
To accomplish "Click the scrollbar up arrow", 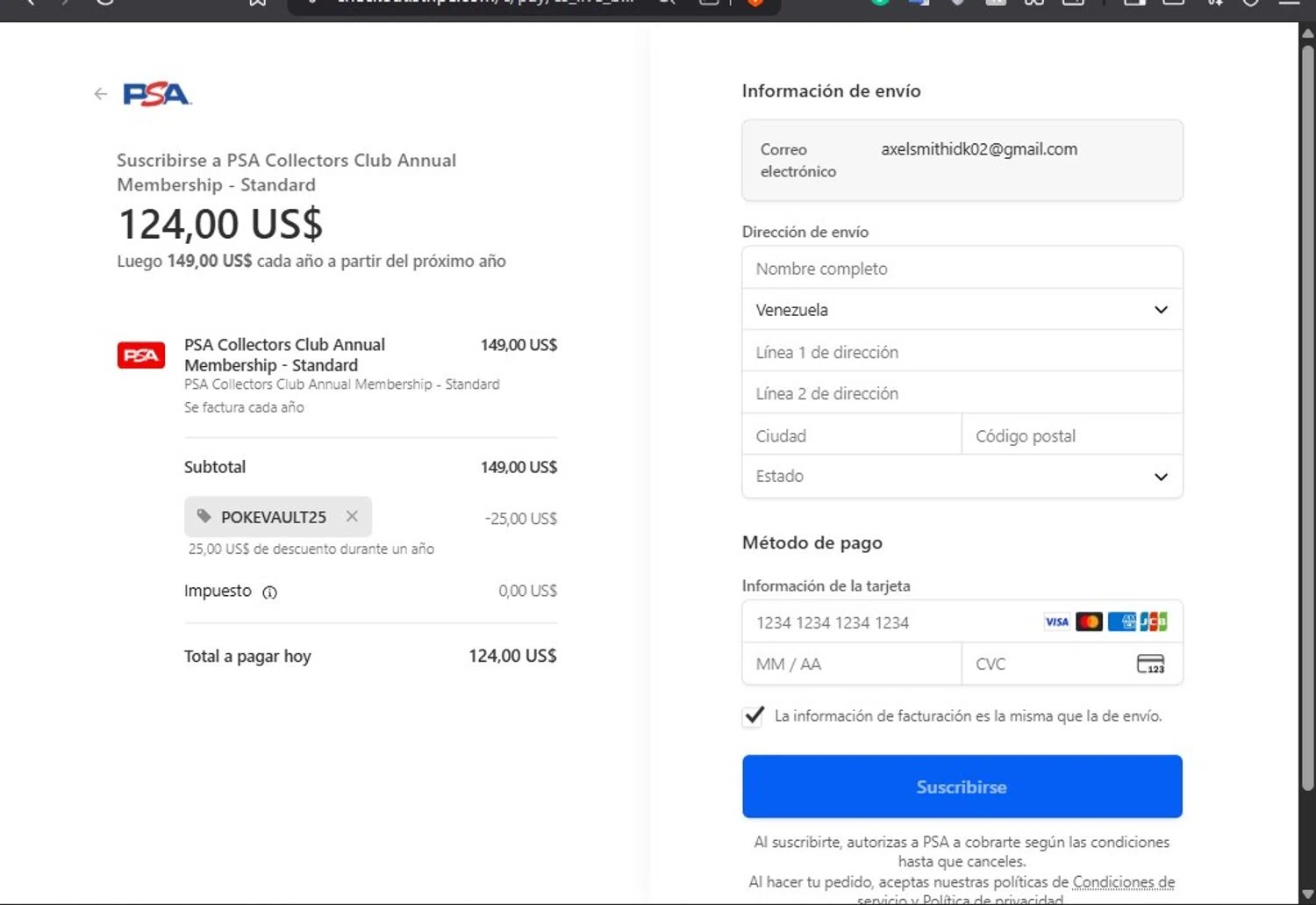I will [x=1307, y=32].
